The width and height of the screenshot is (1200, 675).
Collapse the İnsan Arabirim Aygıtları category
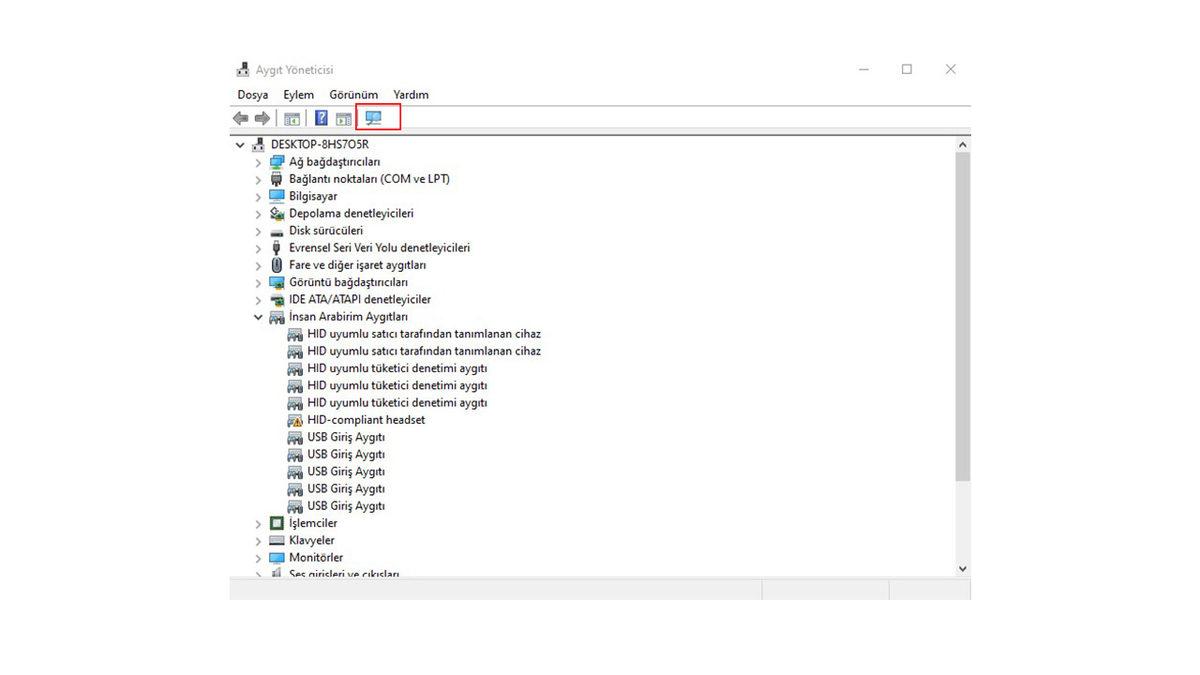point(258,317)
